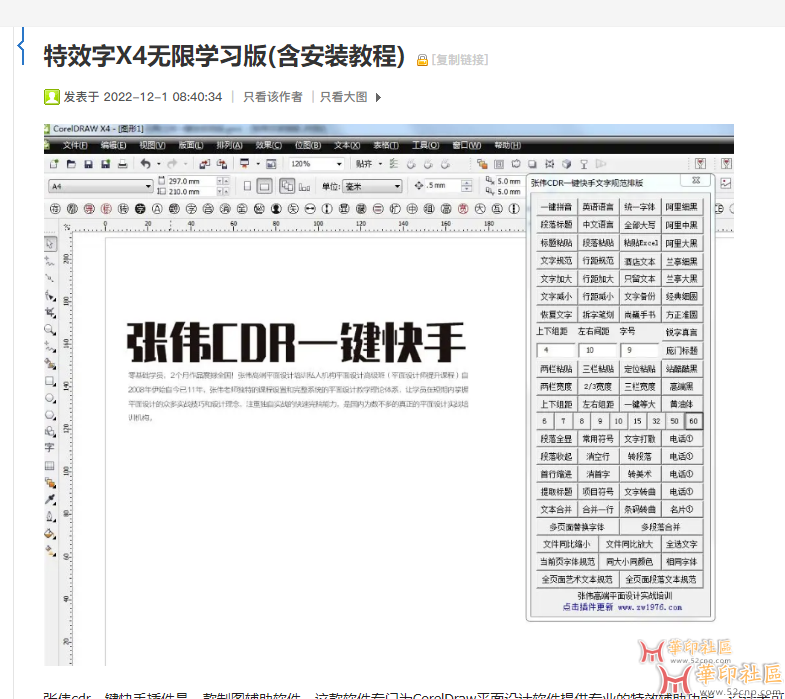Select font size 15 button in plugin panel
This screenshot has width=785, height=699.
[637, 421]
